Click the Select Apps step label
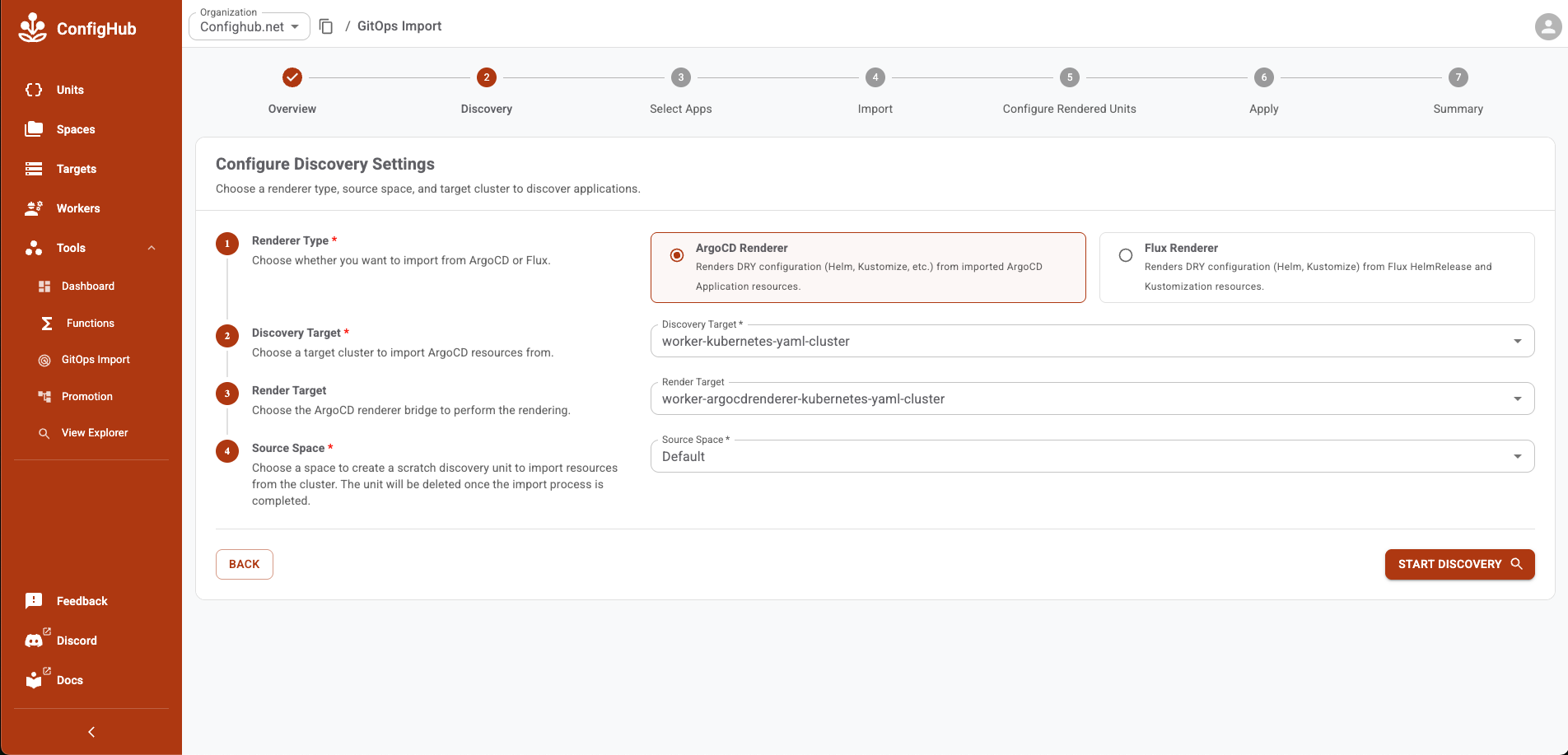1568x755 pixels. click(x=681, y=109)
